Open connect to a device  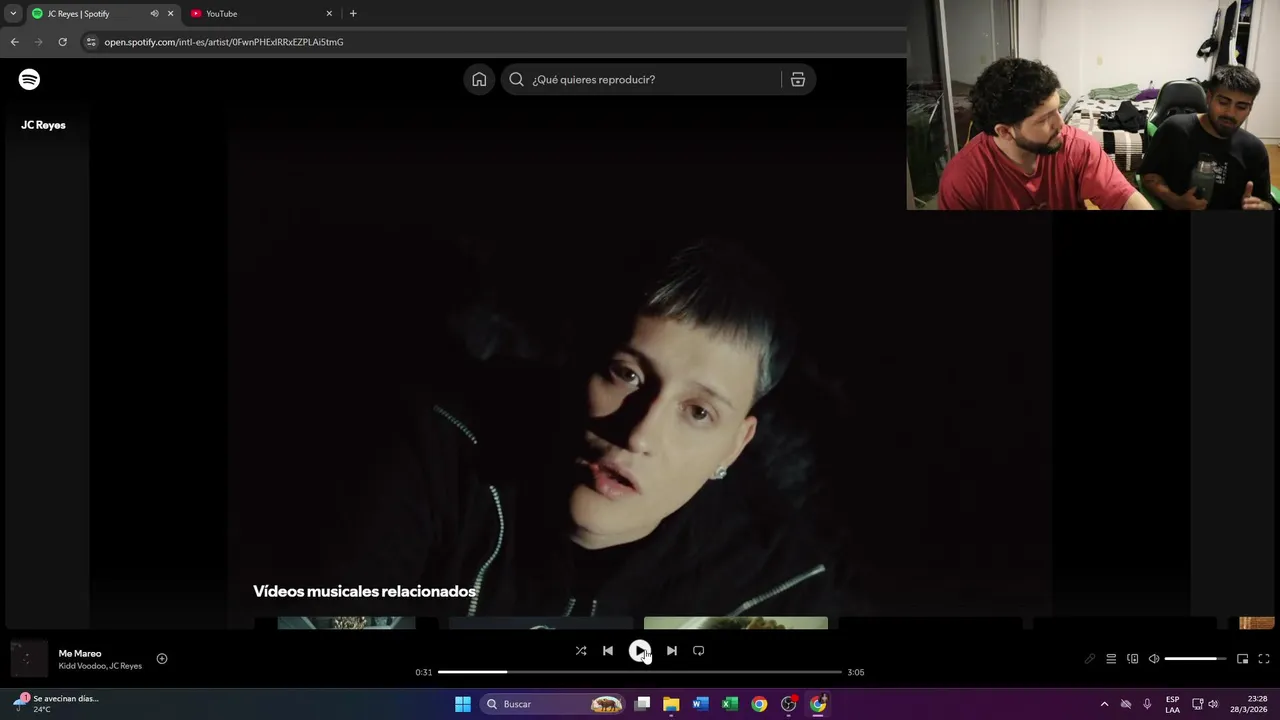coord(1133,659)
